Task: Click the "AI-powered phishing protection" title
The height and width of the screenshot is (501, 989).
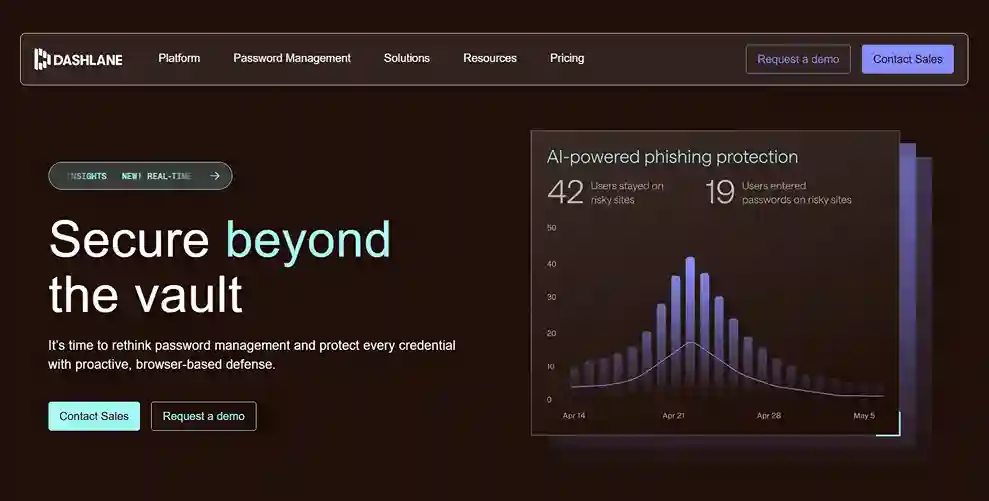Action: (672, 157)
